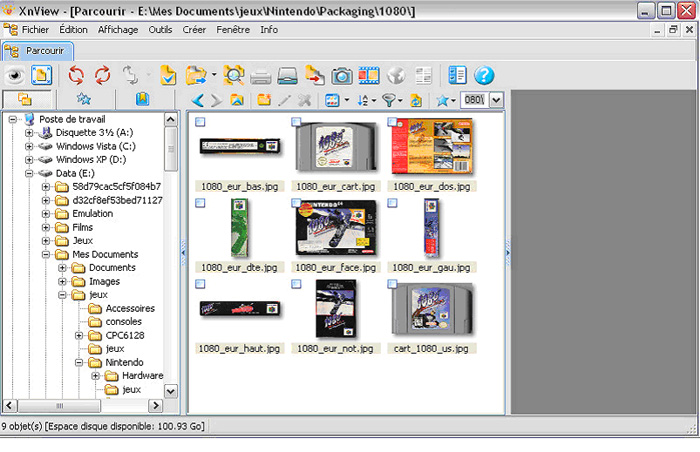Image resolution: width=700 pixels, height=452 pixels.
Task: Tick checkbox on cart_1080_us.jpg thumbnail
Action: tap(392, 284)
